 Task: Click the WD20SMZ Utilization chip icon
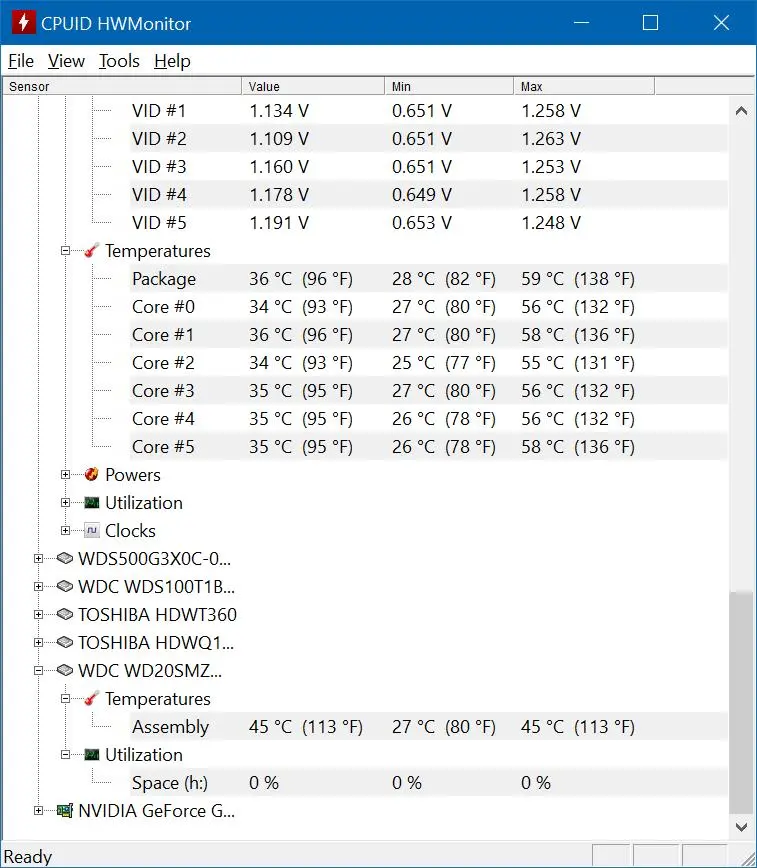pos(91,755)
